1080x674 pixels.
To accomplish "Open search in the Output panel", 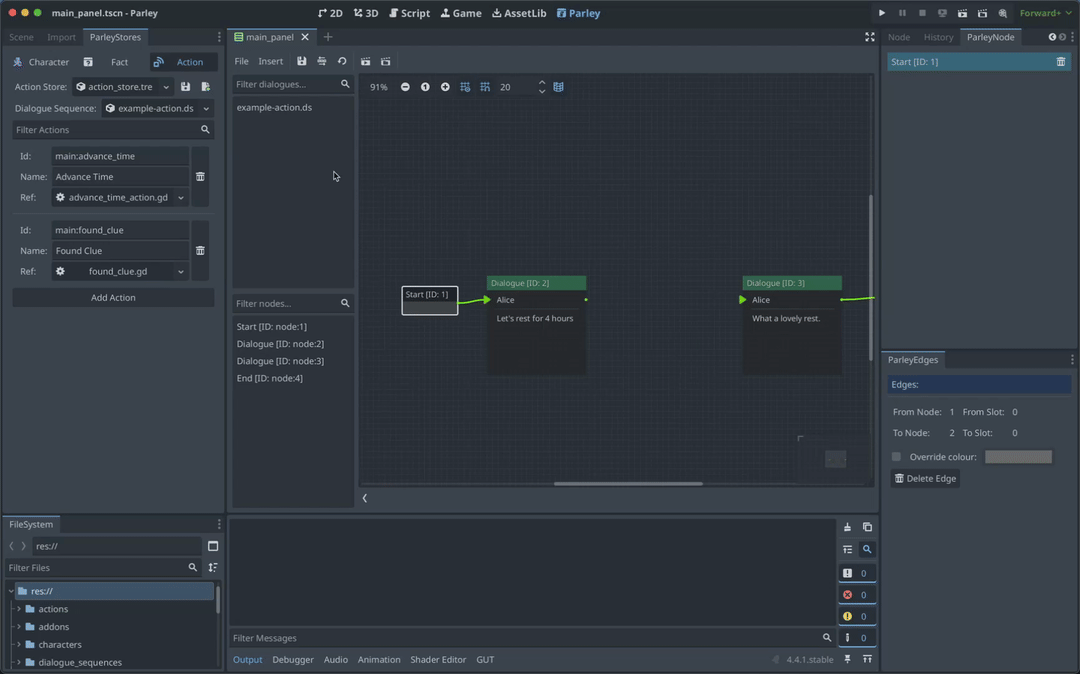I will pyautogui.click(x=867, y=549).
